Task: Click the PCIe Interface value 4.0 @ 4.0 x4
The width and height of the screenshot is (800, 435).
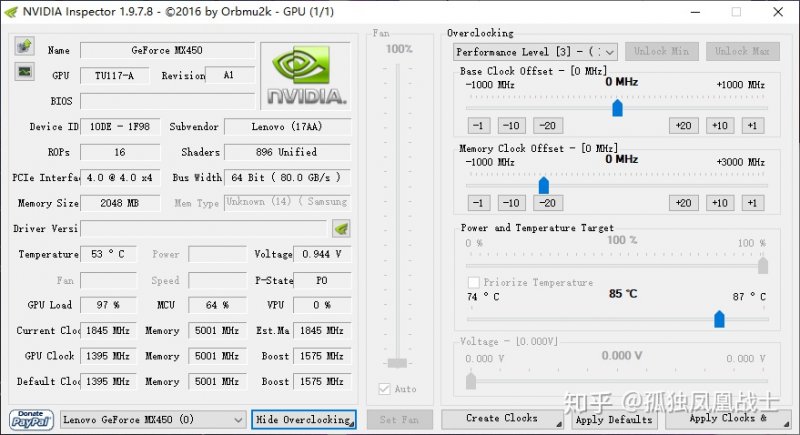Action: (x=120, y=177)
